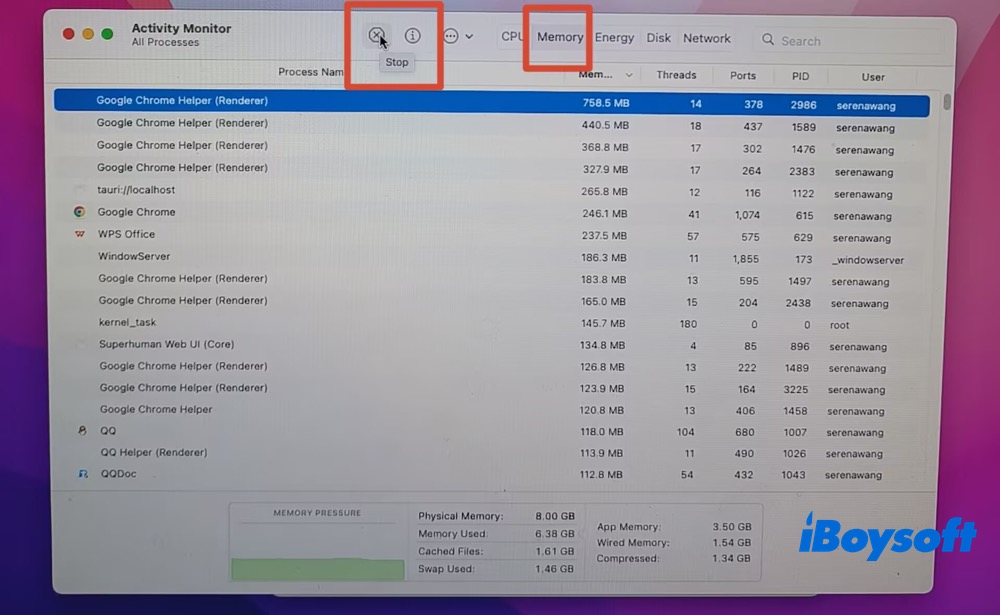Select the WPS Office process name
The width and height of the screenshot is (1000, 615).
pyautogui.click(x=126, y=234)
